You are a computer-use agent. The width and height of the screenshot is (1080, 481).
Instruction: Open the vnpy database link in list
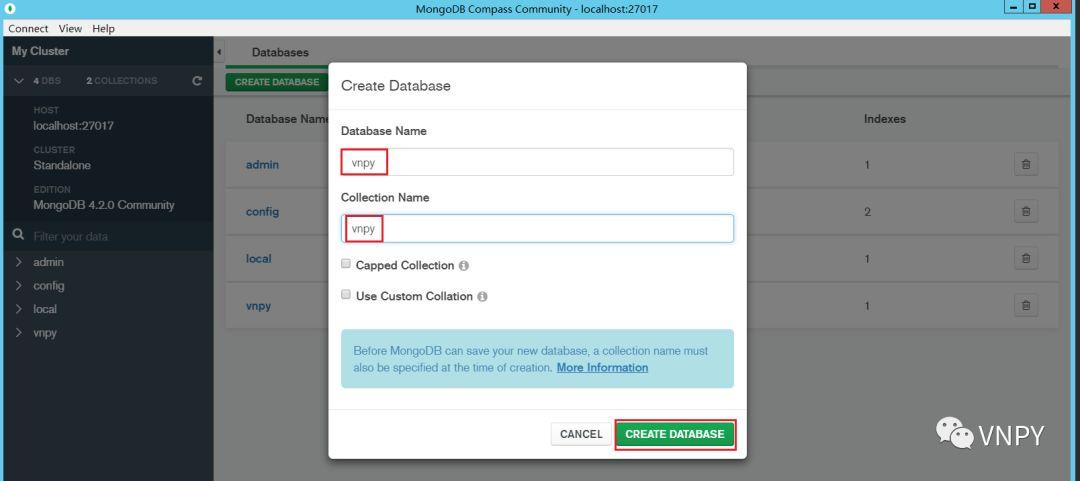258,305
